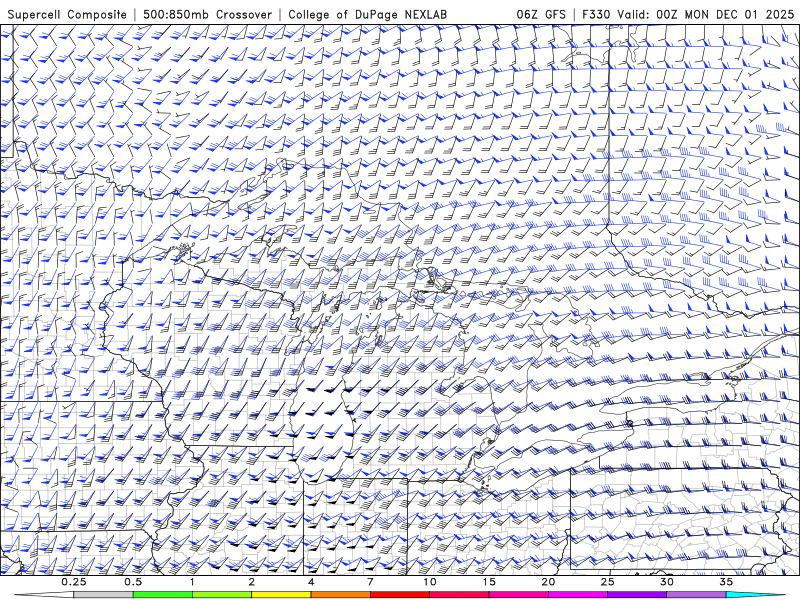Click the '30' legend value
Image resolution: width=800 pixels, height=600 pixels.
click(666, 582)
